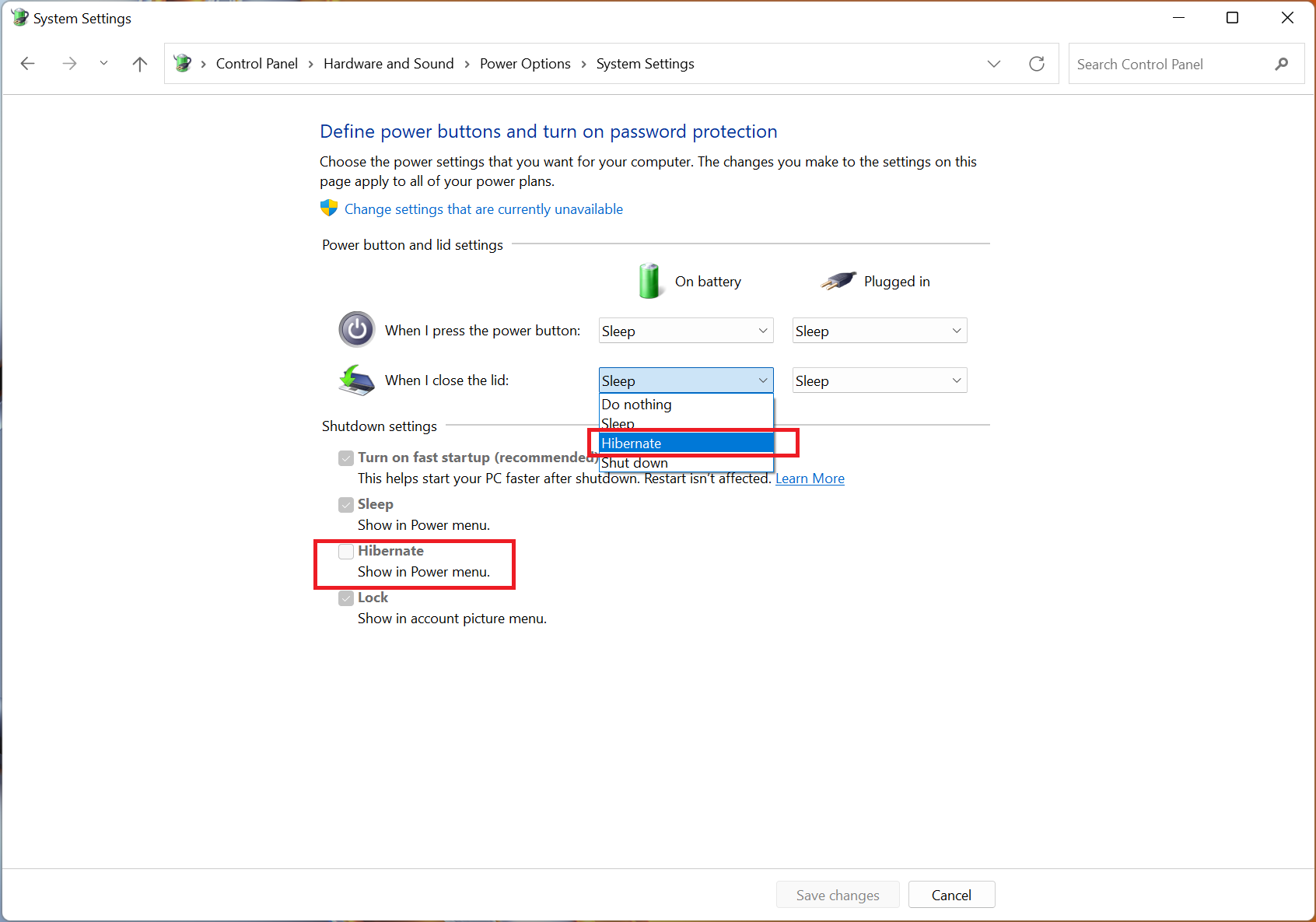Enable the Hibernate Show in Power menu checkbox
The image size is (1316, 922).
tap(346, 552)
